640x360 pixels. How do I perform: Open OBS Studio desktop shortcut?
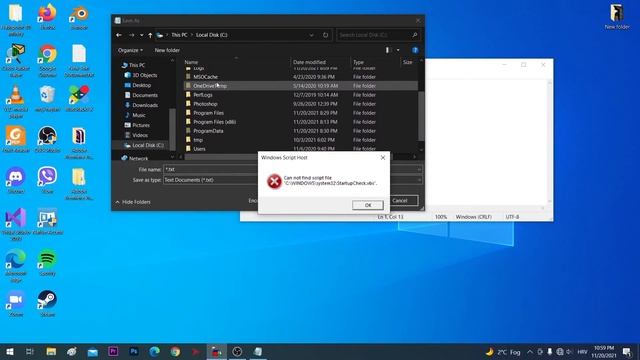47,140
